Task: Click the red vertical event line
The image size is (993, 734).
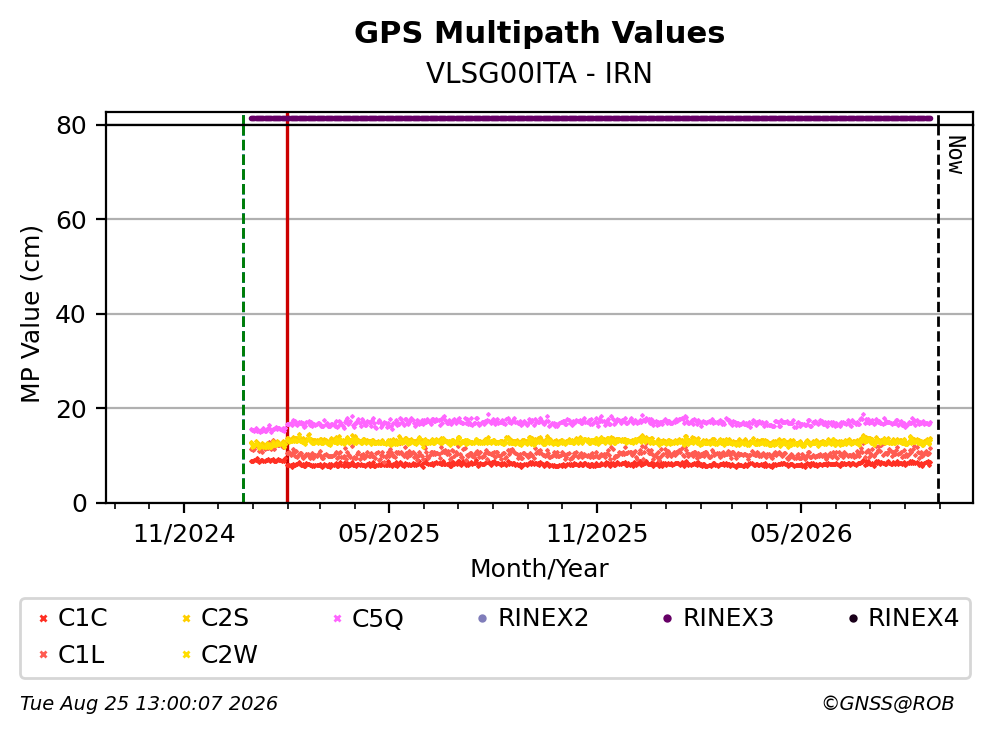Action: 288,308
